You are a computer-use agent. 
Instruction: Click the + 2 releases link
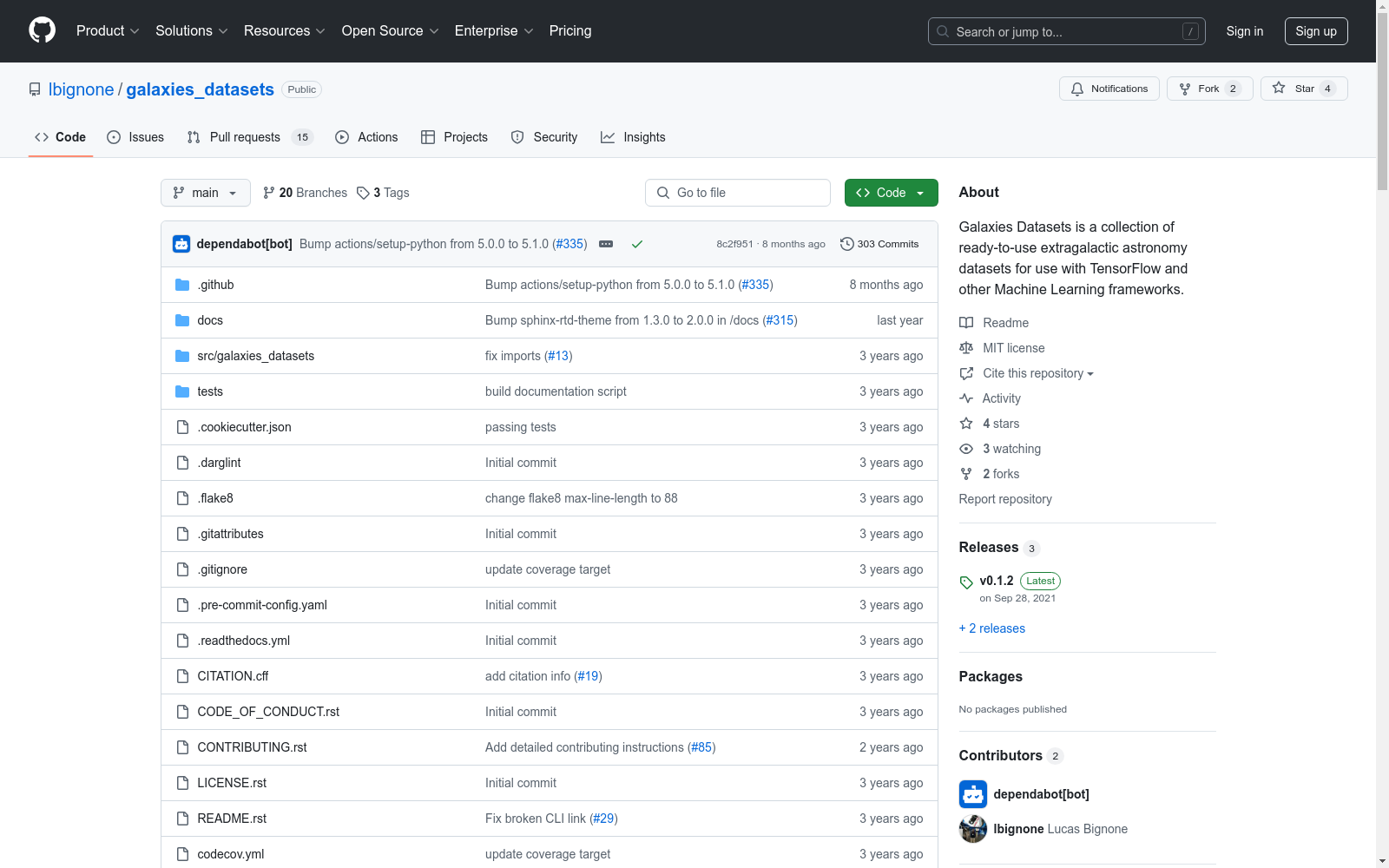point(992,628)
